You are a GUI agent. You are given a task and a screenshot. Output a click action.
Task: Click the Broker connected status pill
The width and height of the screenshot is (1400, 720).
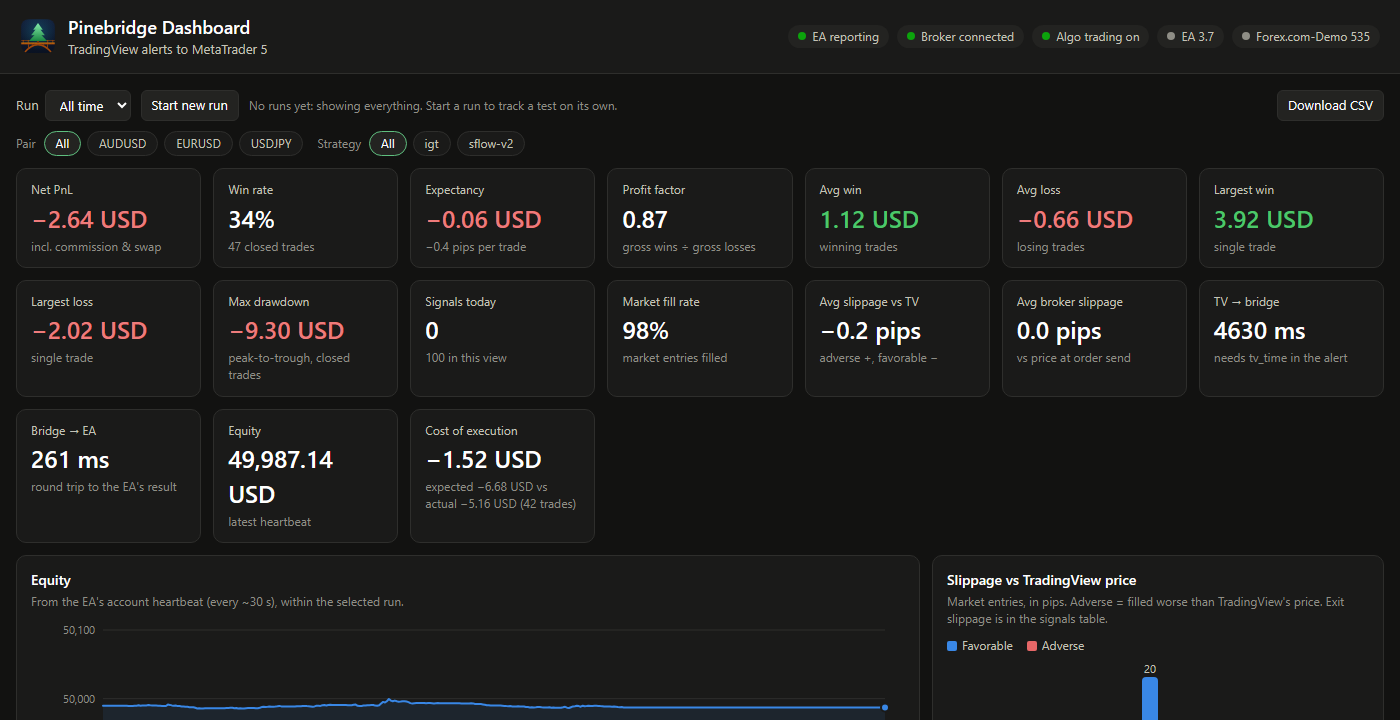960,37
